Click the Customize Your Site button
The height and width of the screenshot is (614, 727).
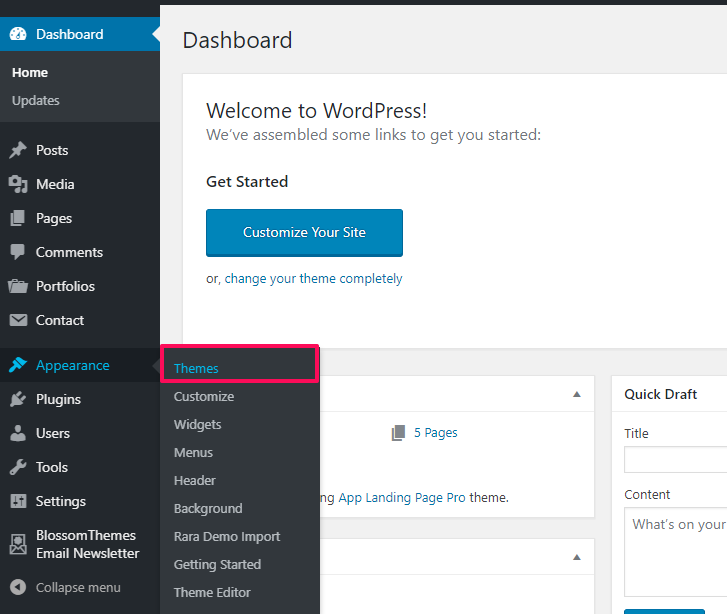pos(304,232)
